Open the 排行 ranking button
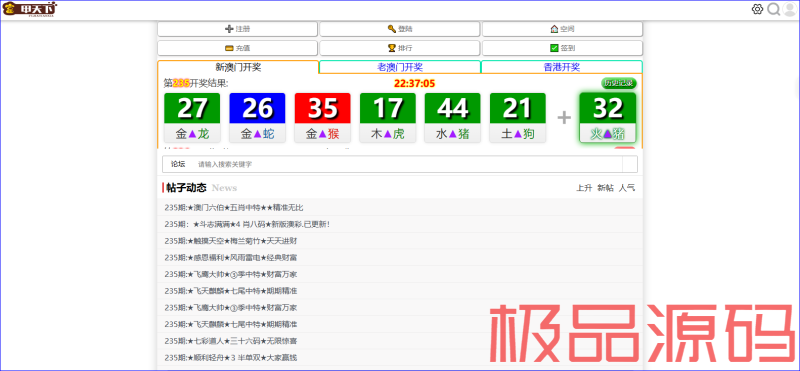This screenshot has width=800, height=371. pyautogui.click(x=399, y=48)
